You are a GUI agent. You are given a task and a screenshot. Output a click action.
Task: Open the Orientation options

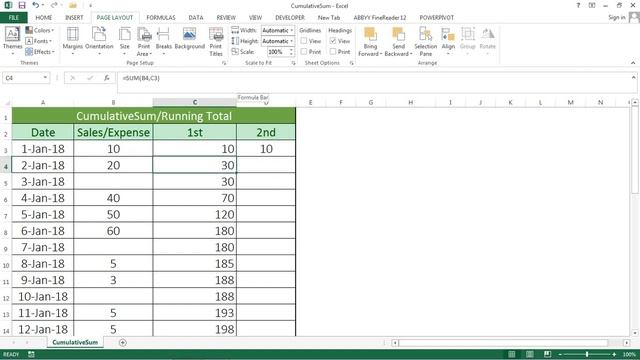(99, 40)
